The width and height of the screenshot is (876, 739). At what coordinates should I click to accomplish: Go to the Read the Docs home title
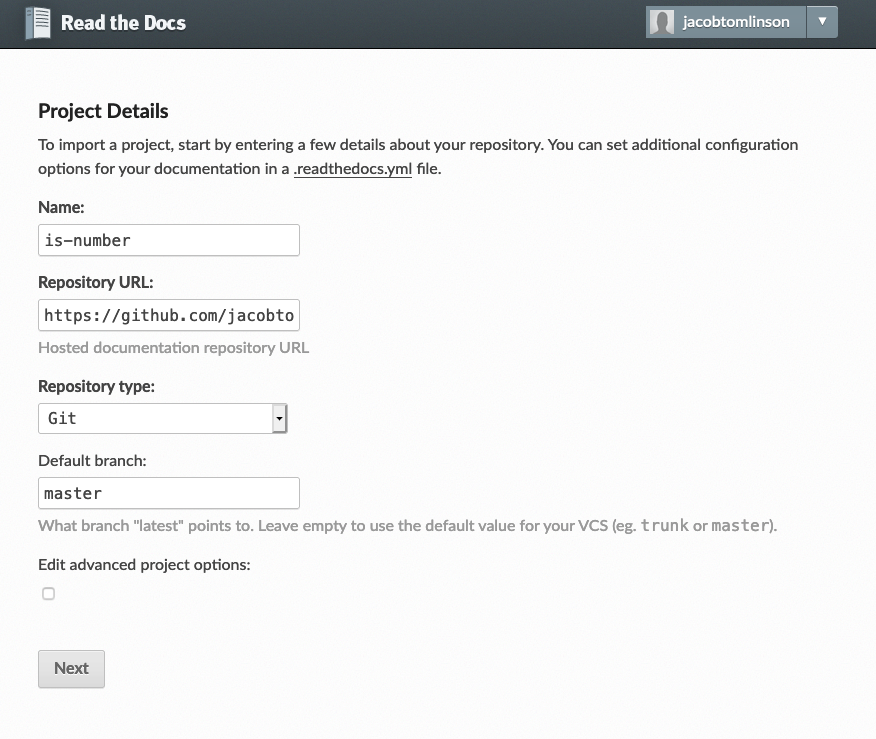coord(123,23)
